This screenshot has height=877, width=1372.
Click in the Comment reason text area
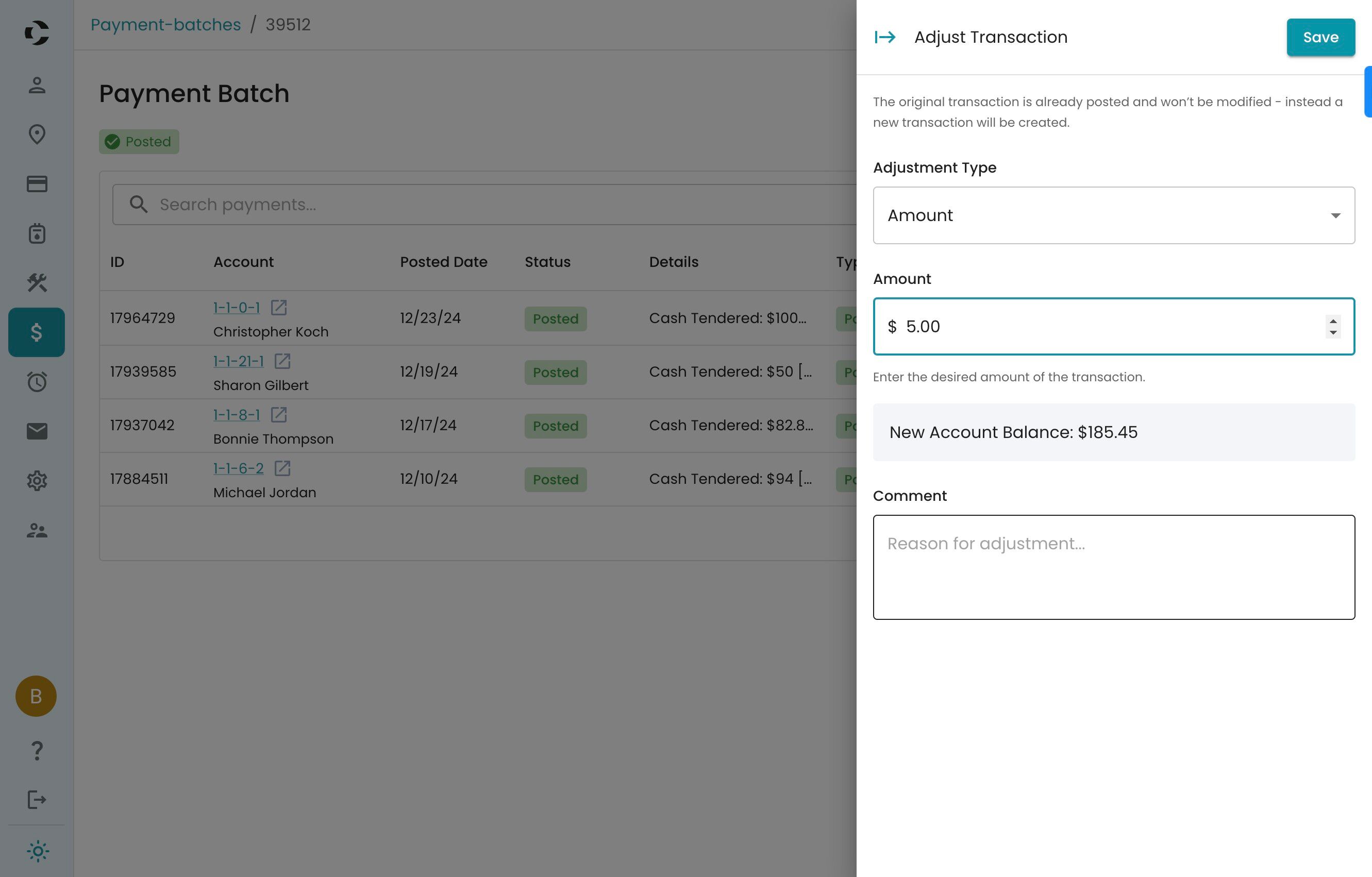[1113, 567]
